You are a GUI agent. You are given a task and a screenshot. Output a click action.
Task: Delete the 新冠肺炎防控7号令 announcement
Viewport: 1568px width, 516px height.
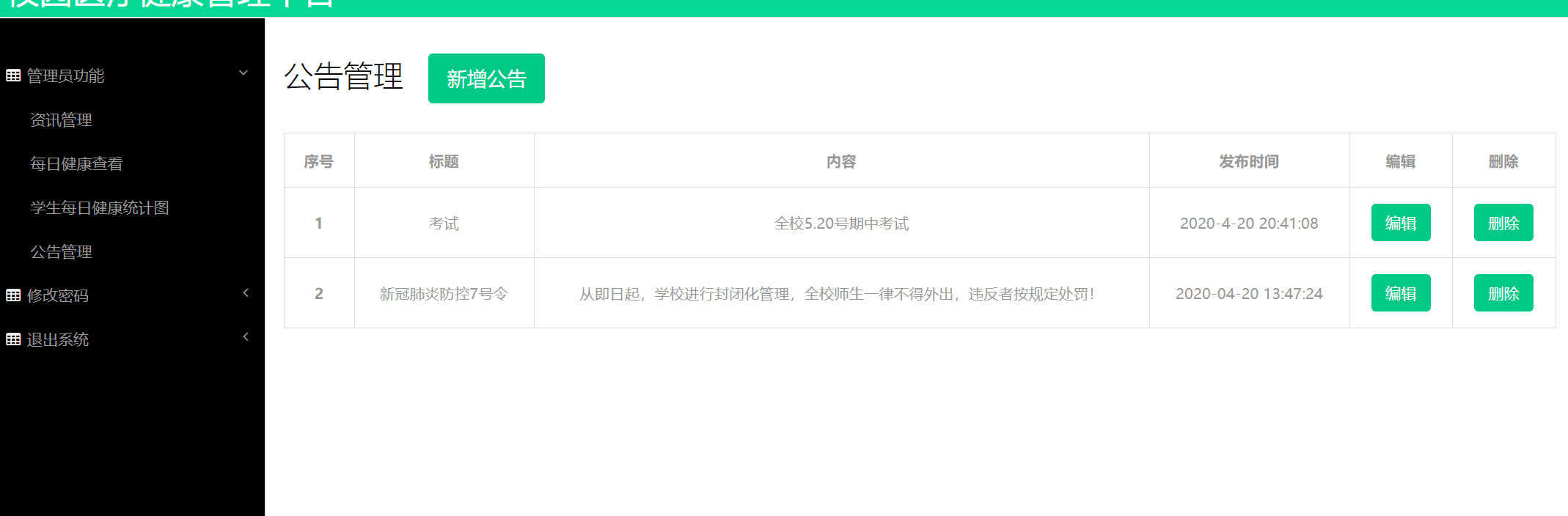pos(1503,293)
